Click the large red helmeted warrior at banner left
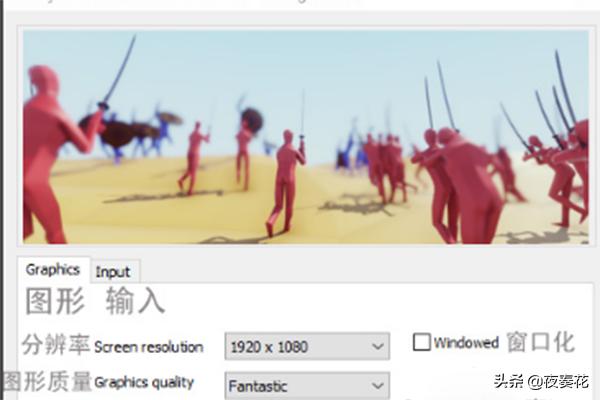 tap(50, 155)
